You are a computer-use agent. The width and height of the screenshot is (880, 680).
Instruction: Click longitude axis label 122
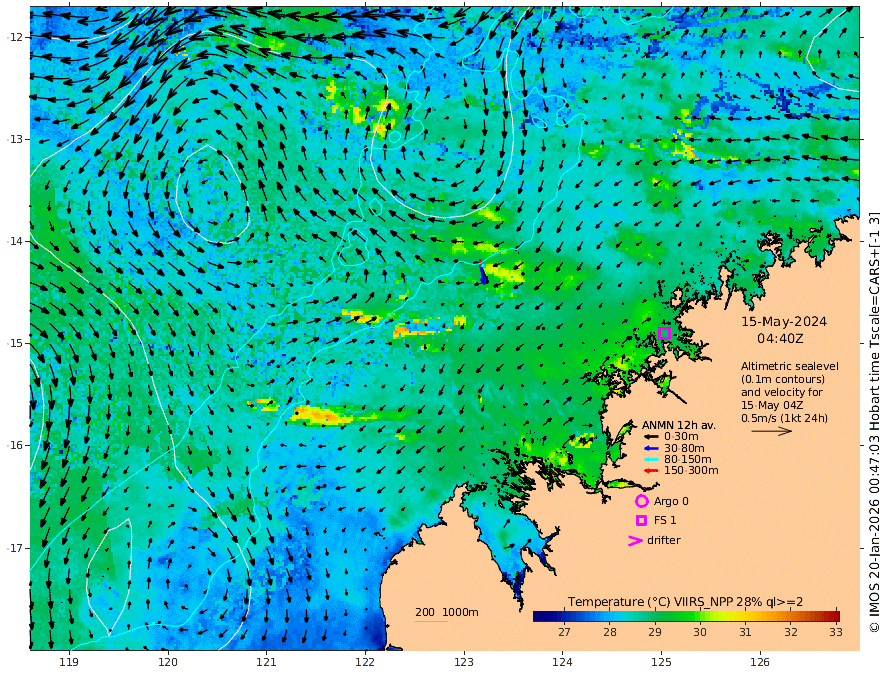(x=365, y=662)
